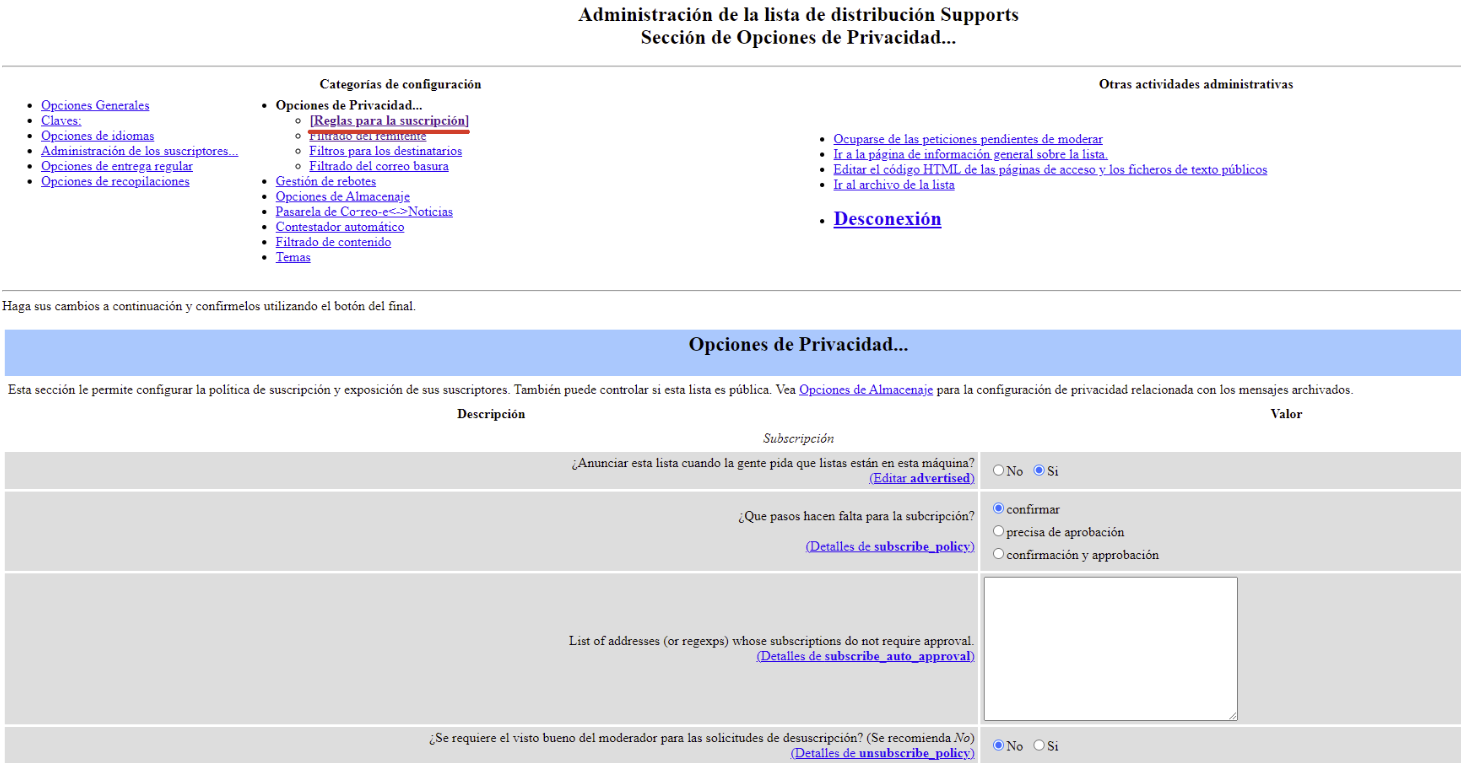This screenshot has width=1461, height=763.
Task: Click the Opciones de Privacidad category heading
Action: (349, 105)
